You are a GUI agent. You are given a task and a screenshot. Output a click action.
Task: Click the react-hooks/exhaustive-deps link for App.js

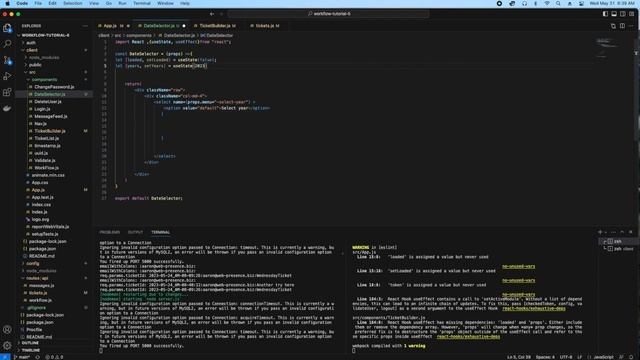[533, 309]
